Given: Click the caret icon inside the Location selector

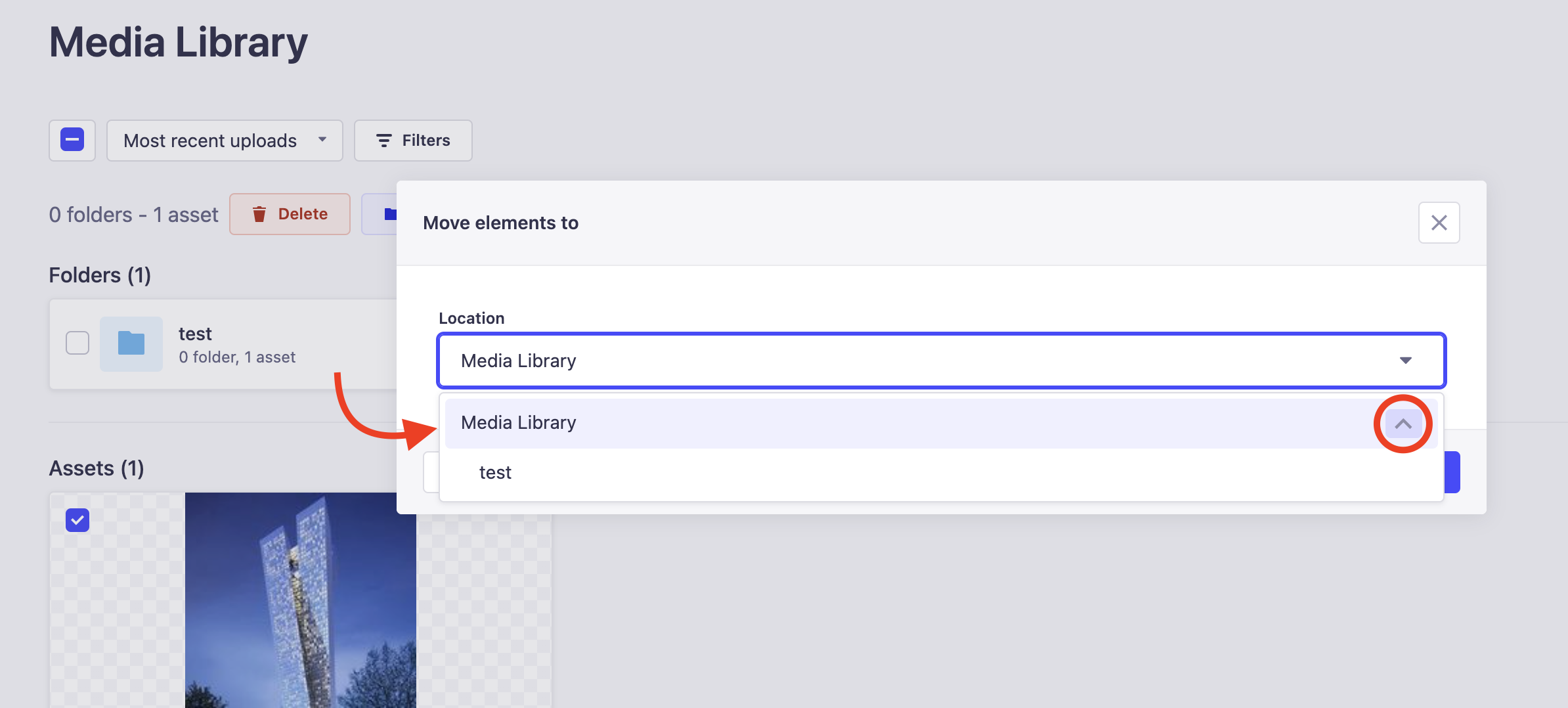Looking at the screenshot, I should coord(1405,360).
